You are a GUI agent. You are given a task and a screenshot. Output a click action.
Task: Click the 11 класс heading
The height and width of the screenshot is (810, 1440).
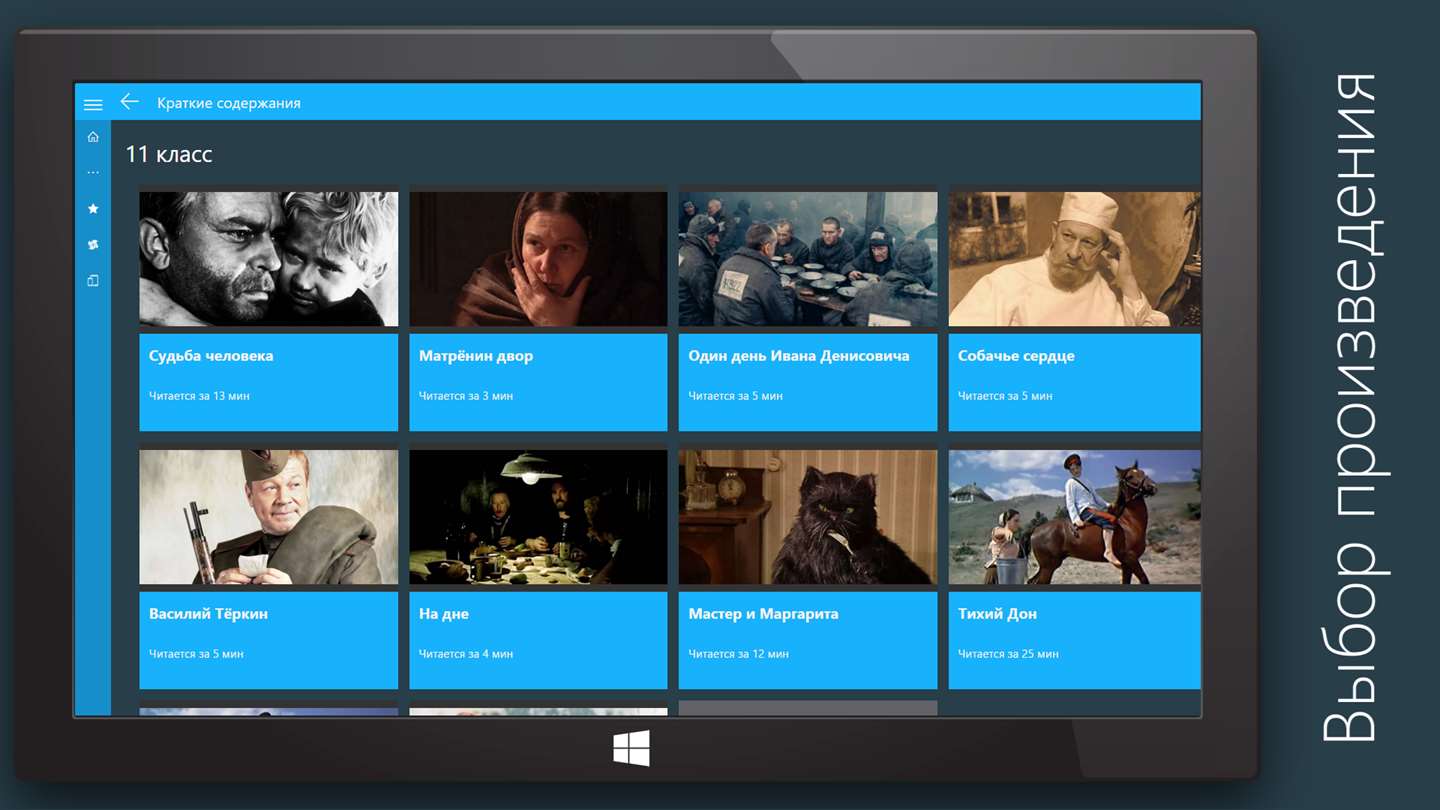click(169, 155)
